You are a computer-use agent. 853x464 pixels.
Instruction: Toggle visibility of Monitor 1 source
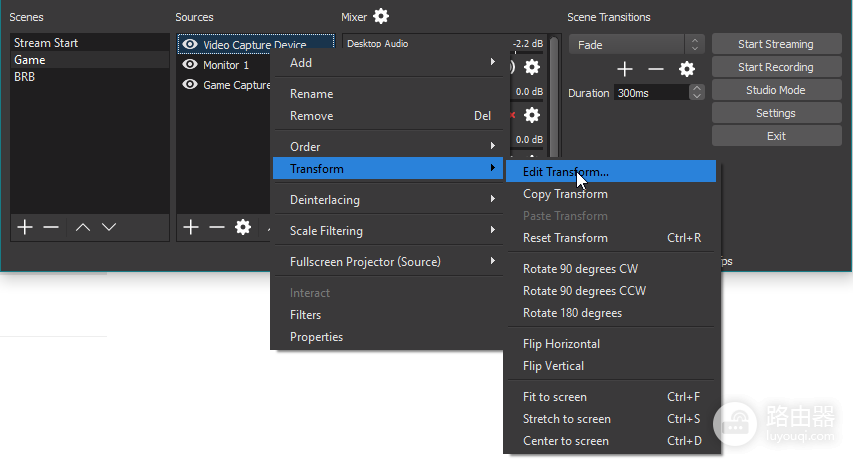(190, 65)
